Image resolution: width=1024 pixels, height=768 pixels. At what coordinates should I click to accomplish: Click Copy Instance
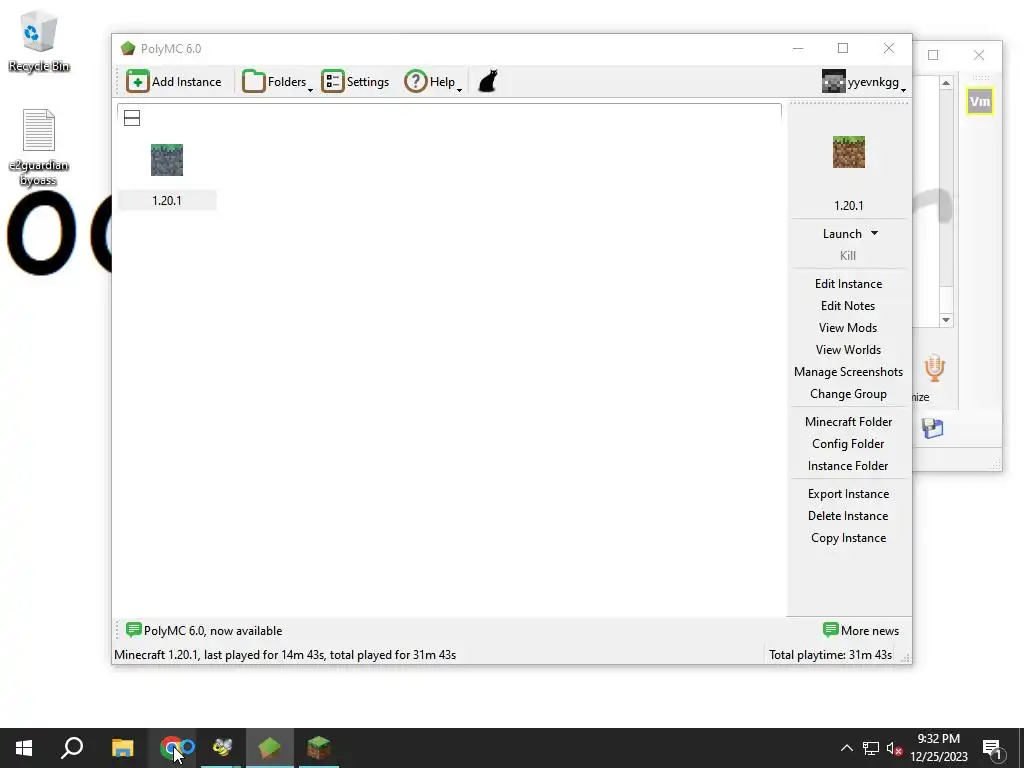[x=848, y=538]
